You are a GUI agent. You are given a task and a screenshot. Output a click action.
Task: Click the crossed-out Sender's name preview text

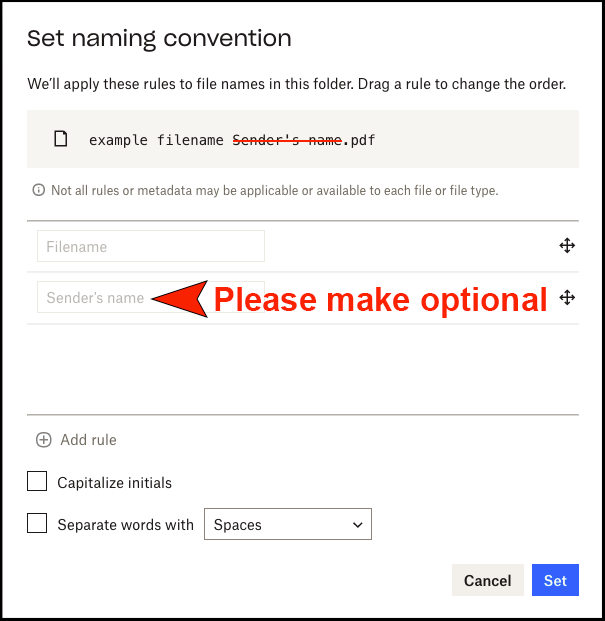287,140
